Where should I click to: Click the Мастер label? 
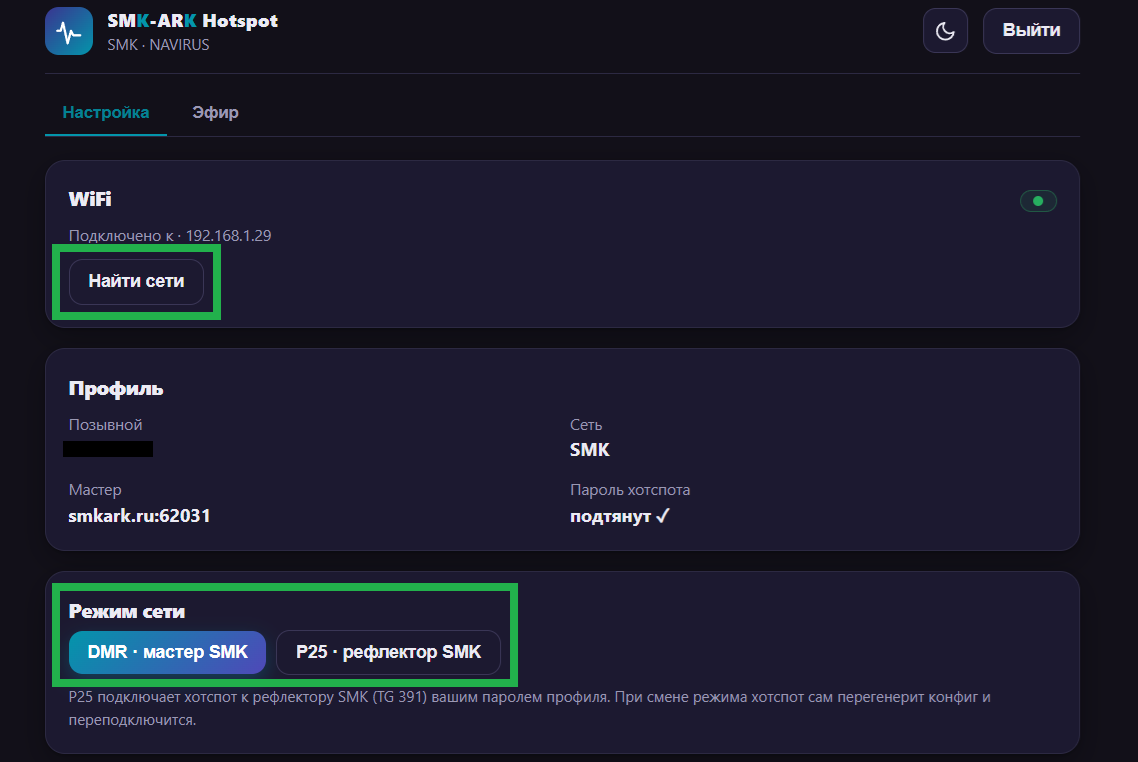[x=95, y=490]
